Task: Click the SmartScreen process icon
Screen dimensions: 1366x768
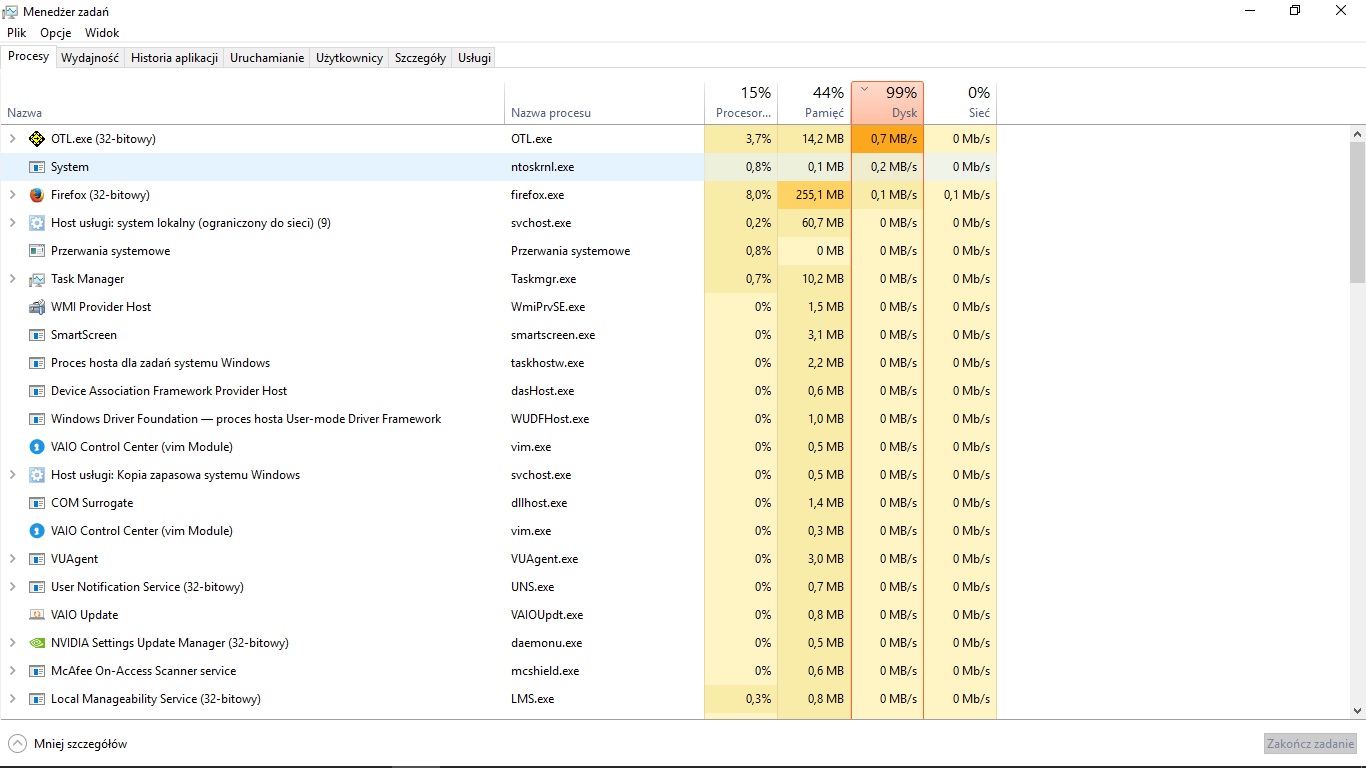Action: coord(37,335)
